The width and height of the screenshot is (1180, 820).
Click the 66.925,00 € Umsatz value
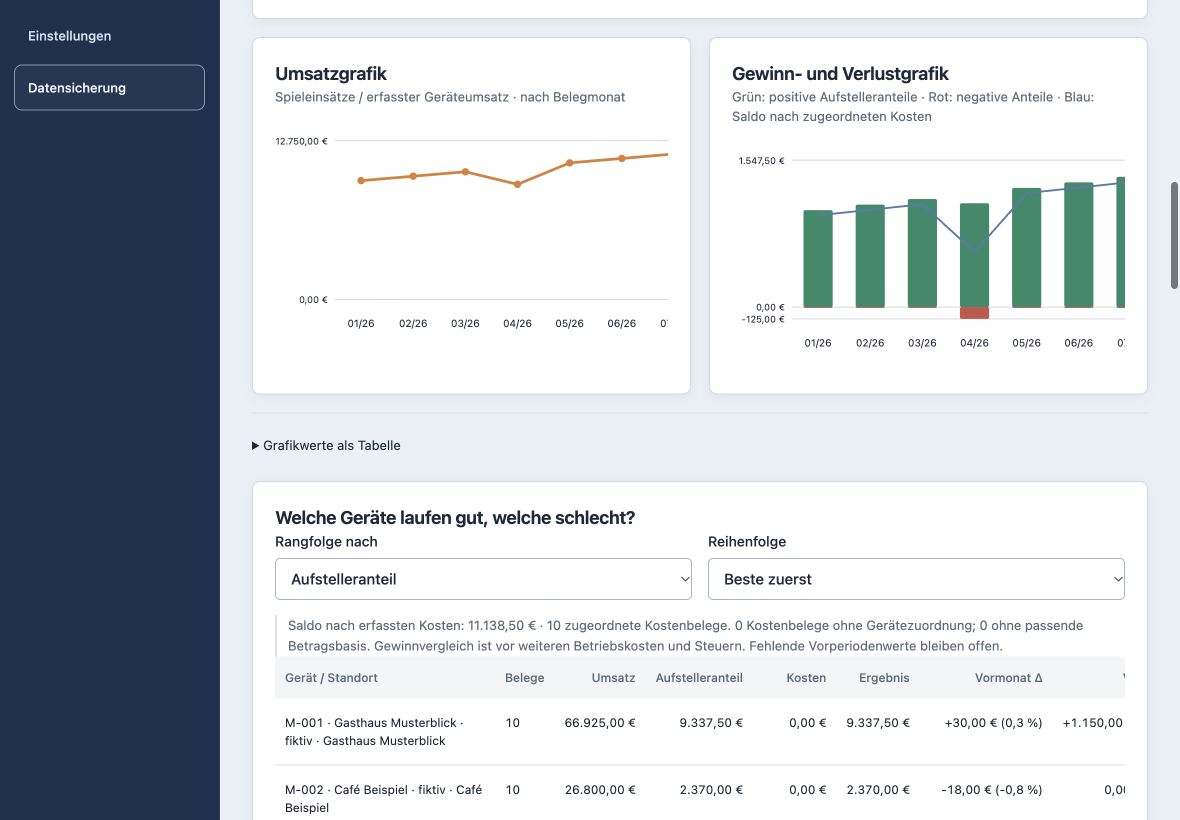[600, 723]
